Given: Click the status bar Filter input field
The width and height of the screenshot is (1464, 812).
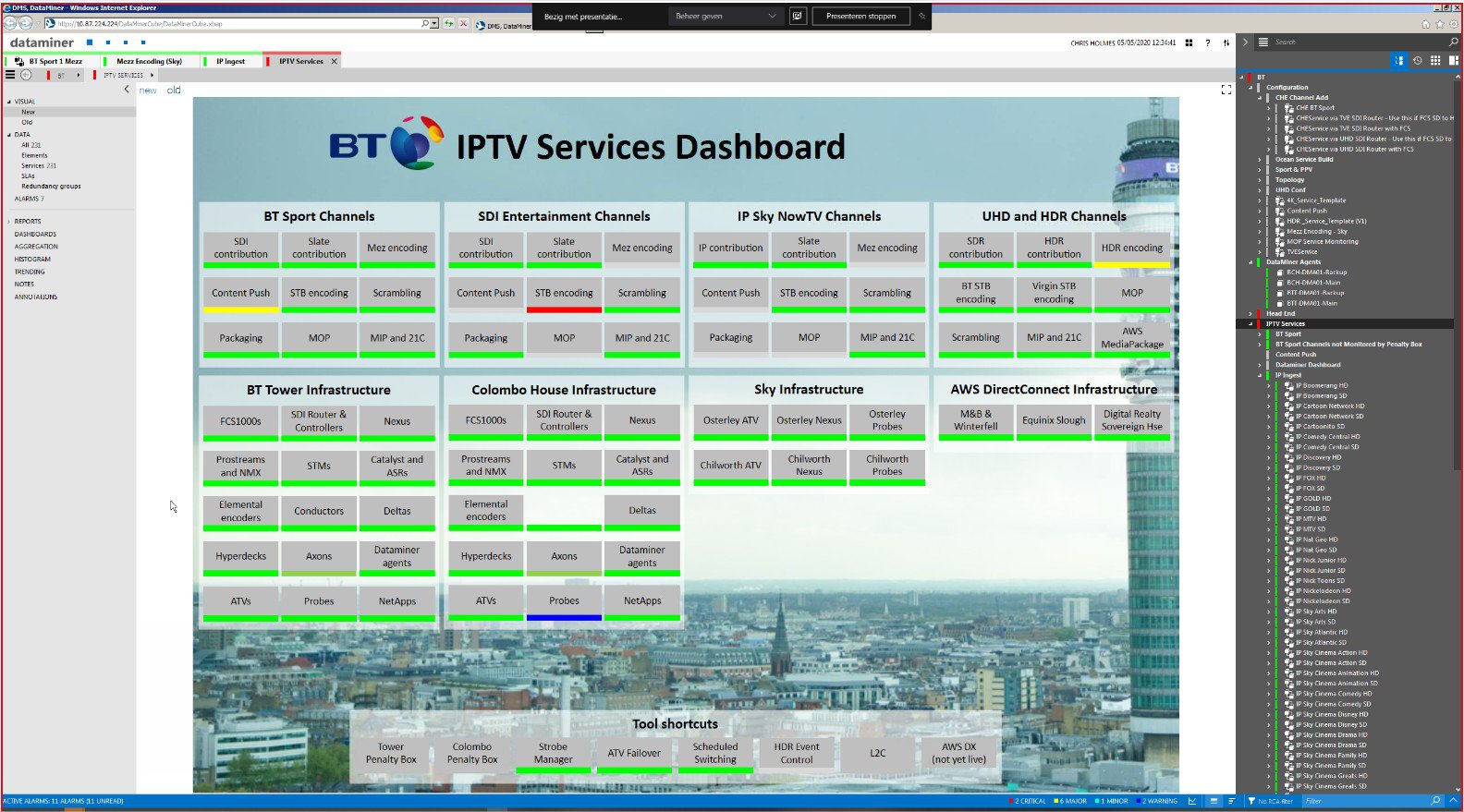Looking at the screenshot, I should pyautogui.click(x=1366, y=801).
